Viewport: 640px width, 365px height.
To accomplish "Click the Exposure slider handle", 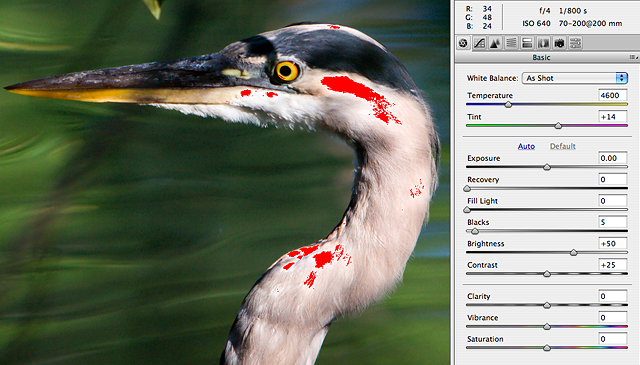I will coord(547,167).
